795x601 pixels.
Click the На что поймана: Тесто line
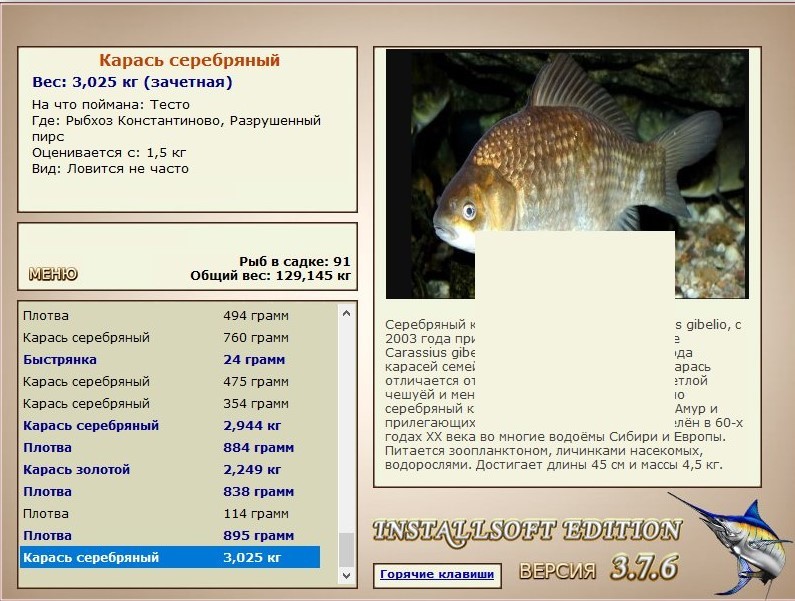coord(111,104)
